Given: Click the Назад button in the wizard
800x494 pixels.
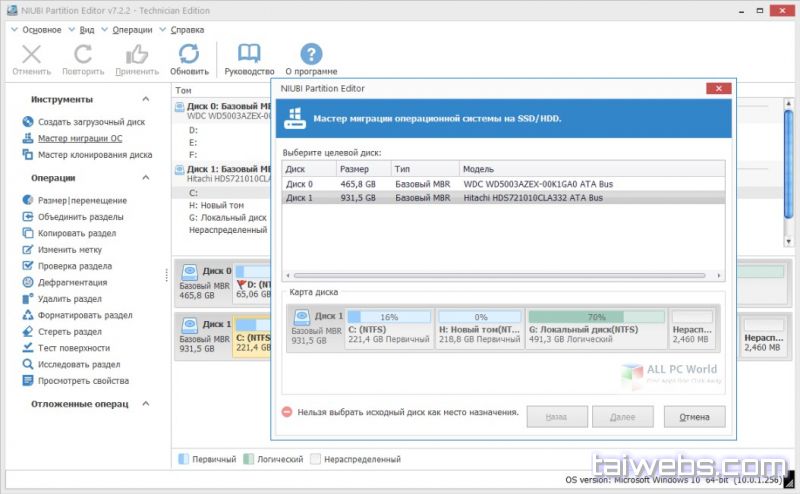Looking at the screenshot, I should point(557,417).
